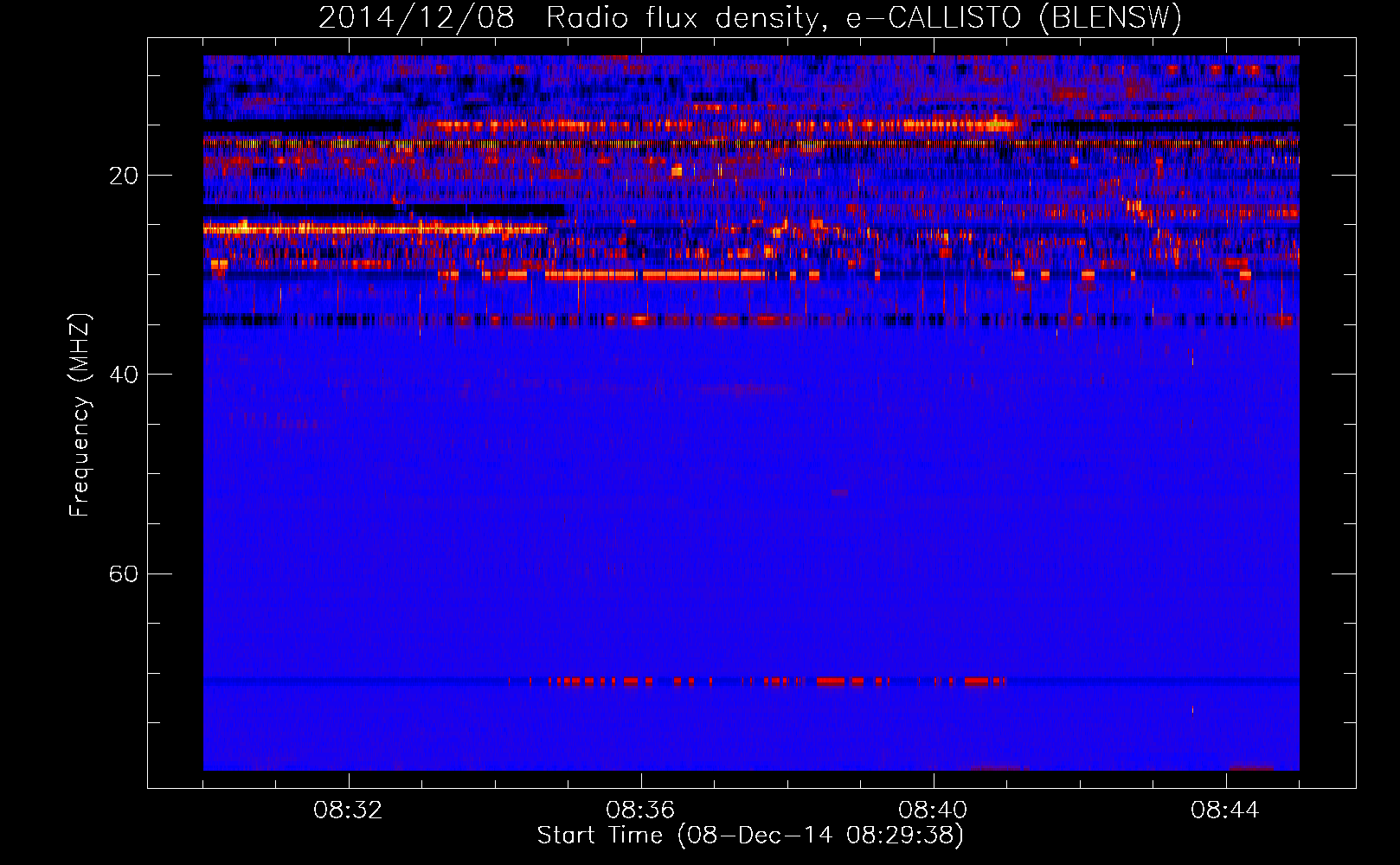
Task: Click the 08:40 time tick label
Action: [933, 811]
